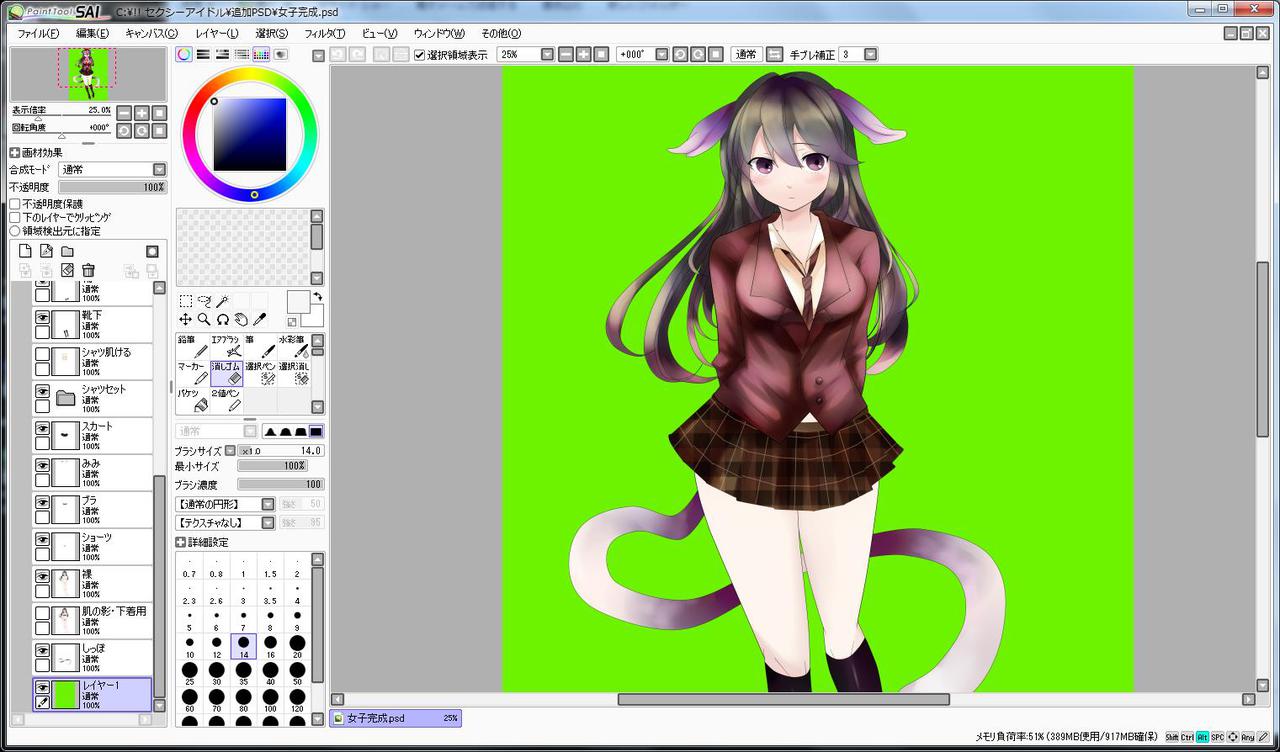Screen dimensions: 1280x752
Task: Select the lasso selection tool
Action: pyautogui.click(x=204, y=301)
